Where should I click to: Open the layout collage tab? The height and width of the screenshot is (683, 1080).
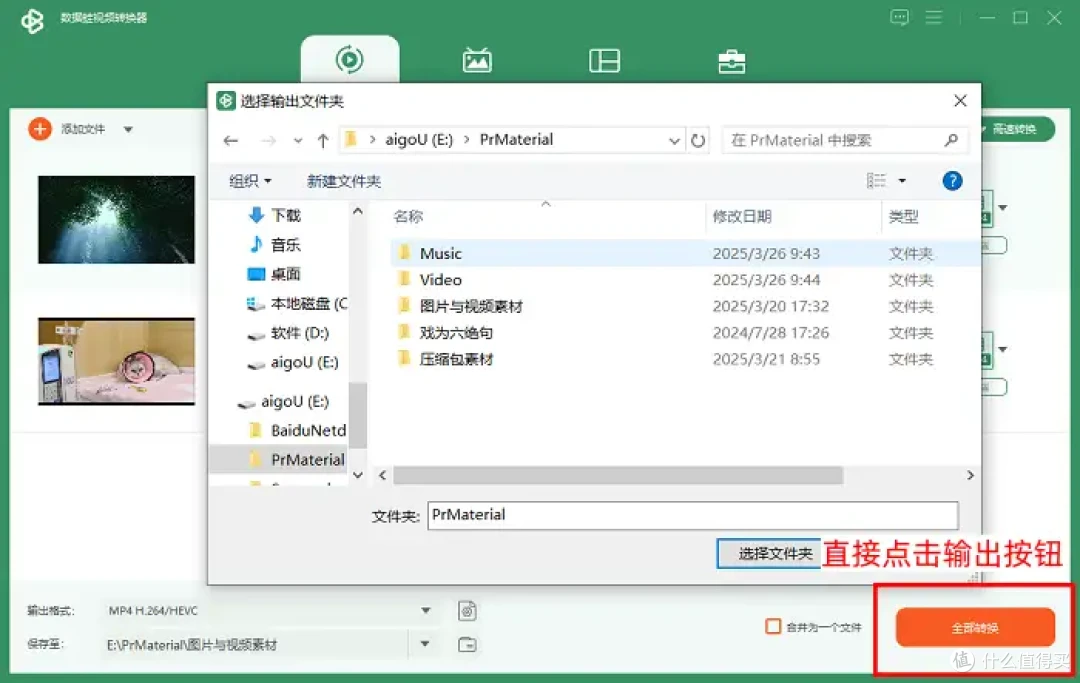pos(604,61)
